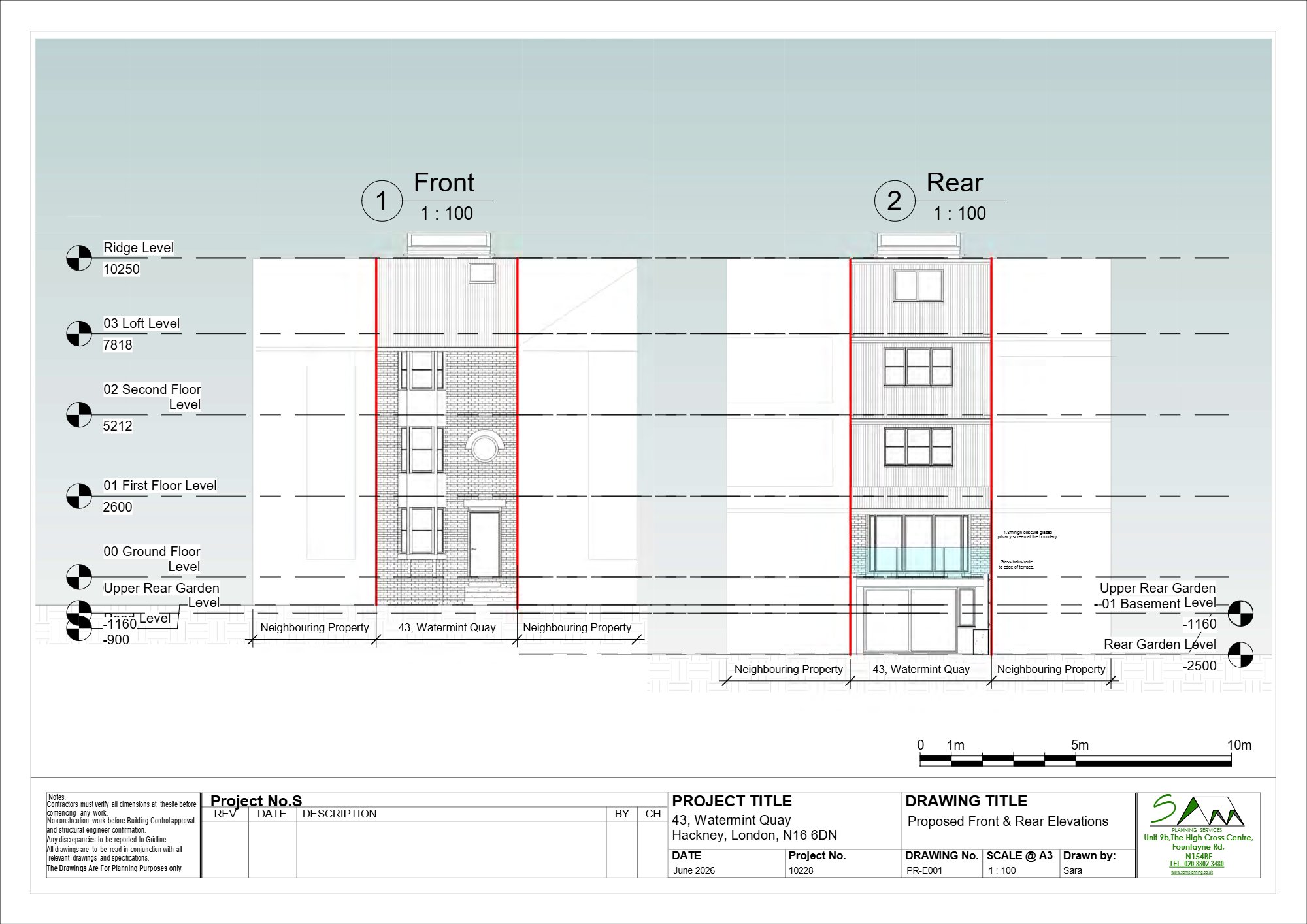The width and height of the screenshot is (1307, 924).
Task: Click the 'Rear Garden Level' label
Action: point(1160,644)
